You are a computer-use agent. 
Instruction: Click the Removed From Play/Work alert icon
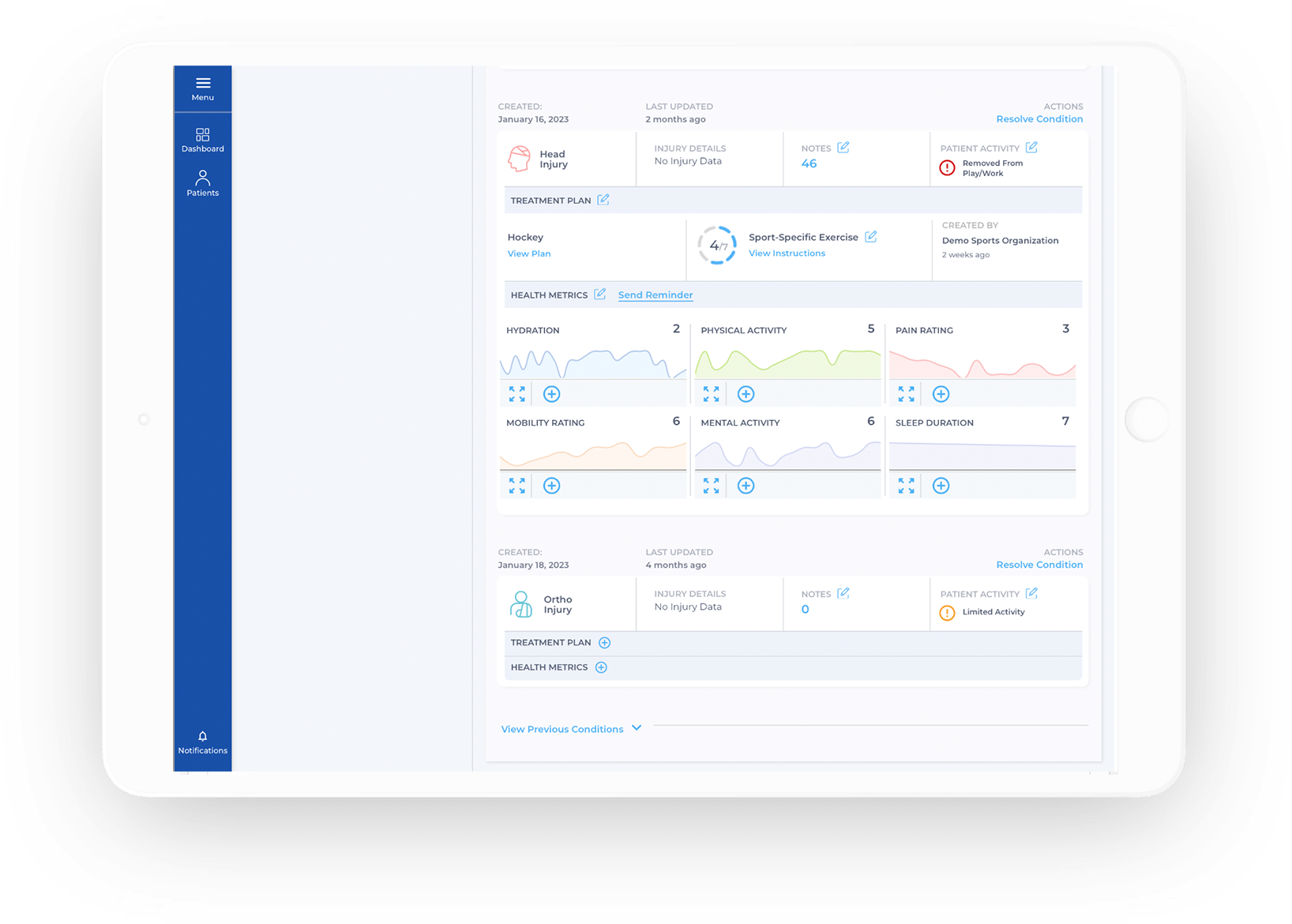click(x=947, y=167)
